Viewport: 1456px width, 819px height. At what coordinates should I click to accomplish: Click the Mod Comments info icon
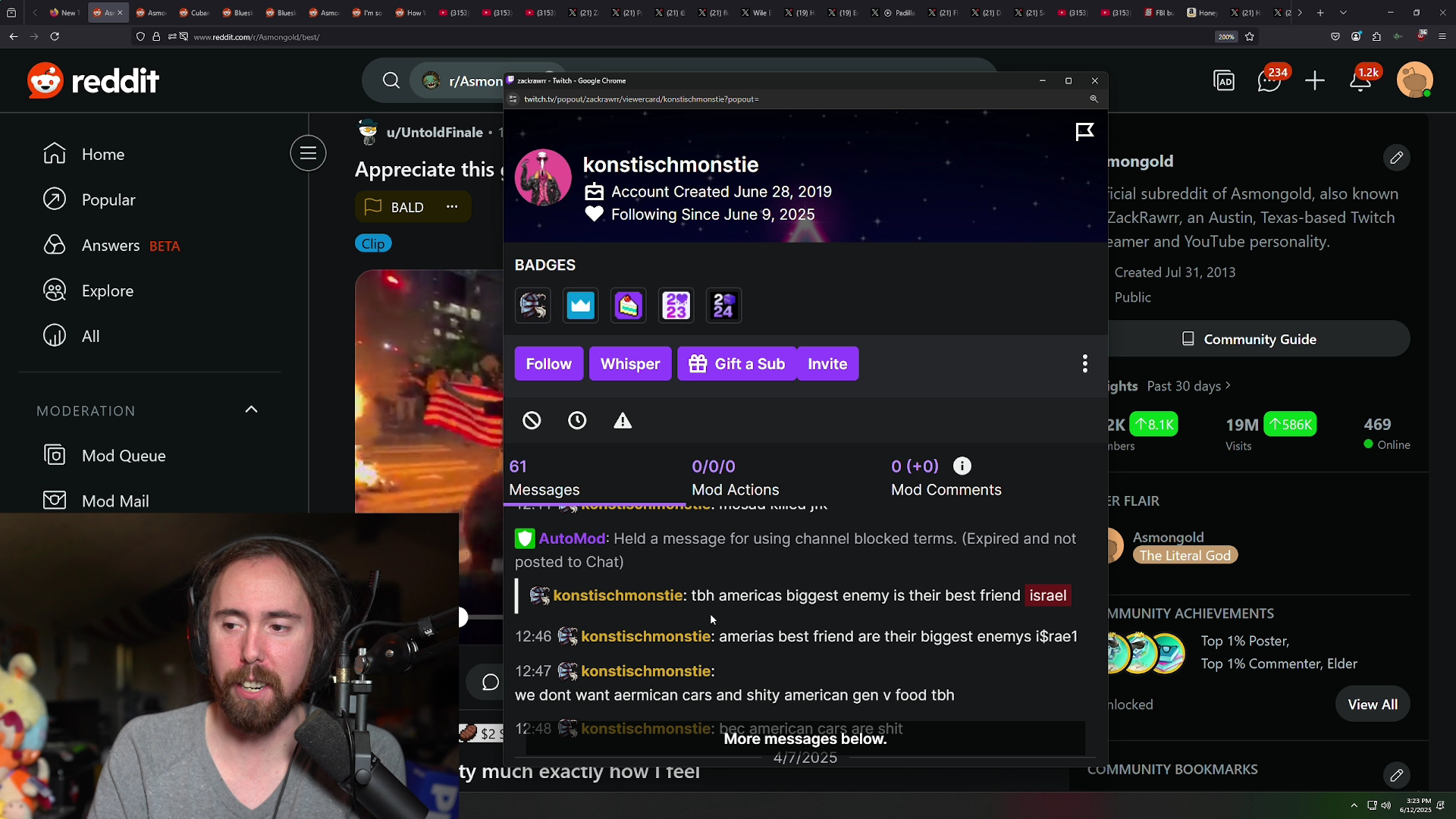pos(962,466)
